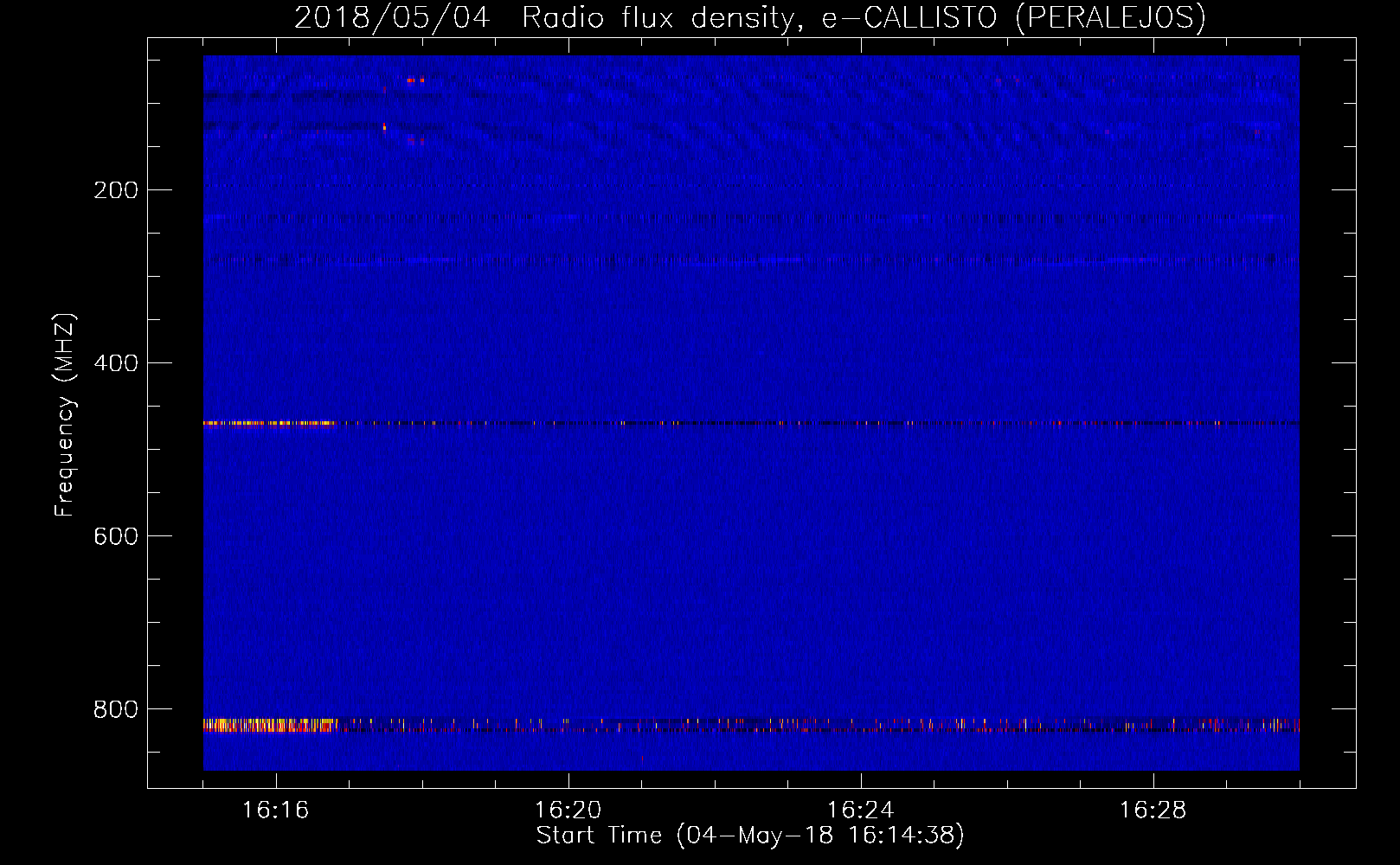Click the 16:28 time tick label

tap(1153, 811)
